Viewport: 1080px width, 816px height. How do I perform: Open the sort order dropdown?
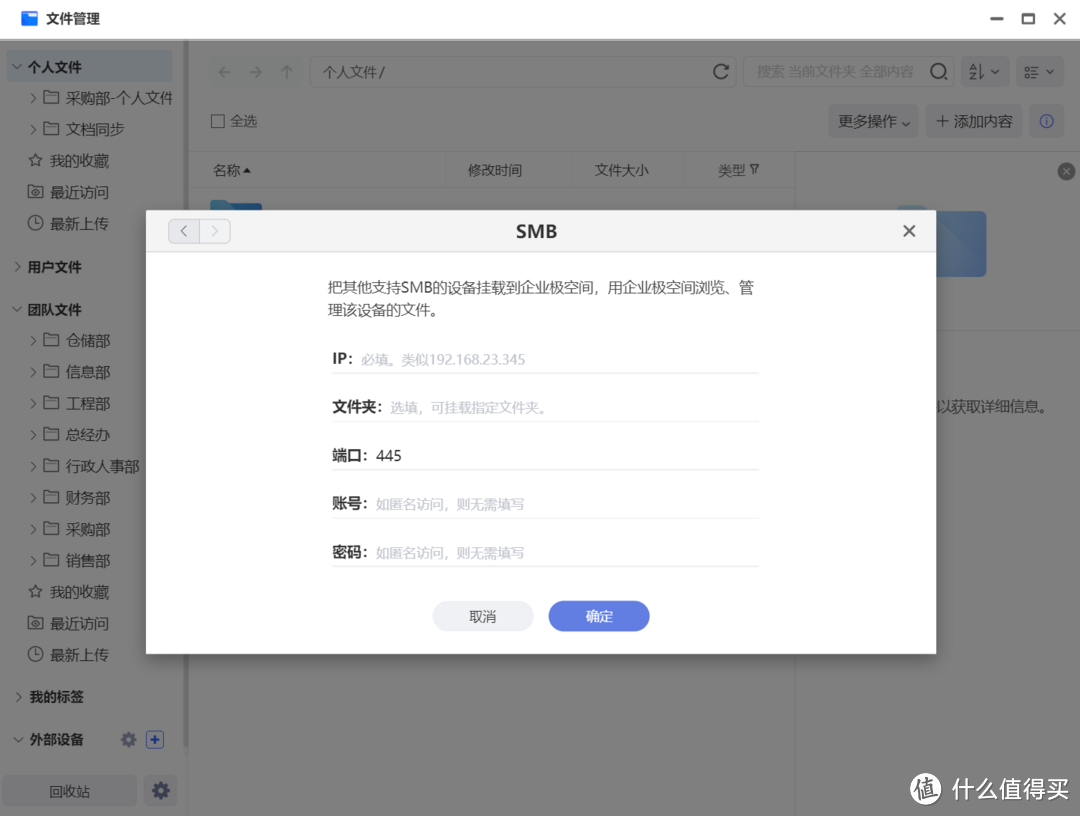[984, 72]
